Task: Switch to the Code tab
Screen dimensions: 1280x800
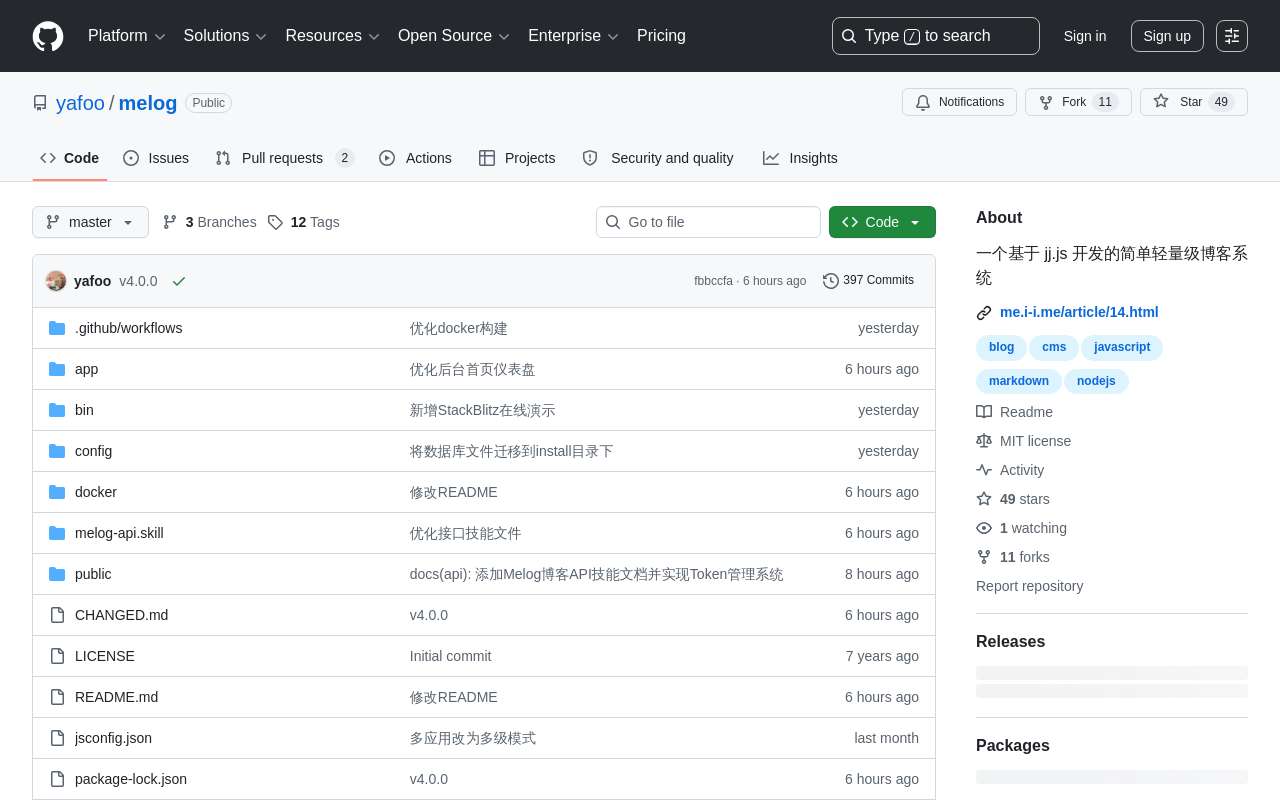Action: point(70,158)
